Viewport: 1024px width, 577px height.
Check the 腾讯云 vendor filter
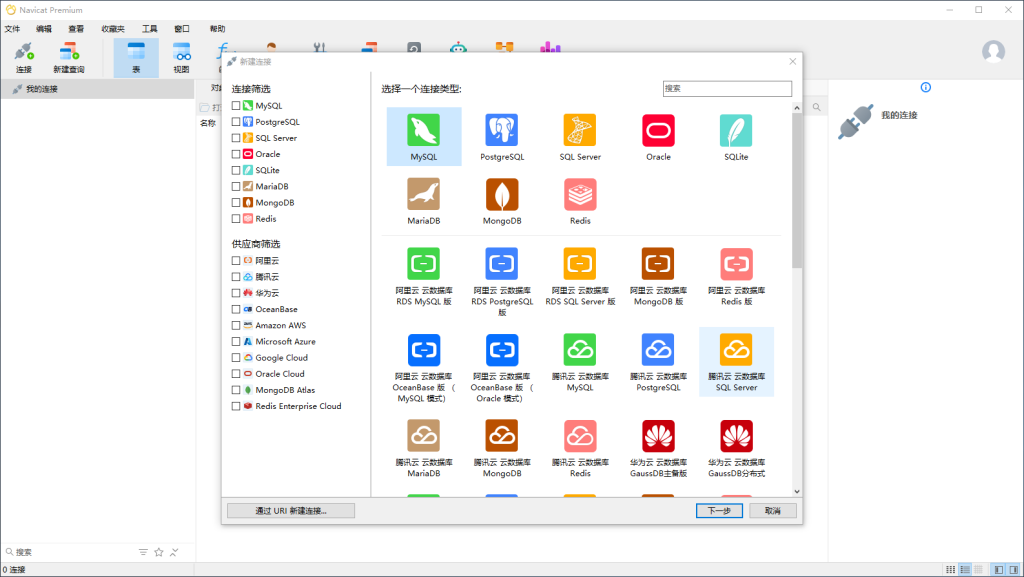coord(237,276)
